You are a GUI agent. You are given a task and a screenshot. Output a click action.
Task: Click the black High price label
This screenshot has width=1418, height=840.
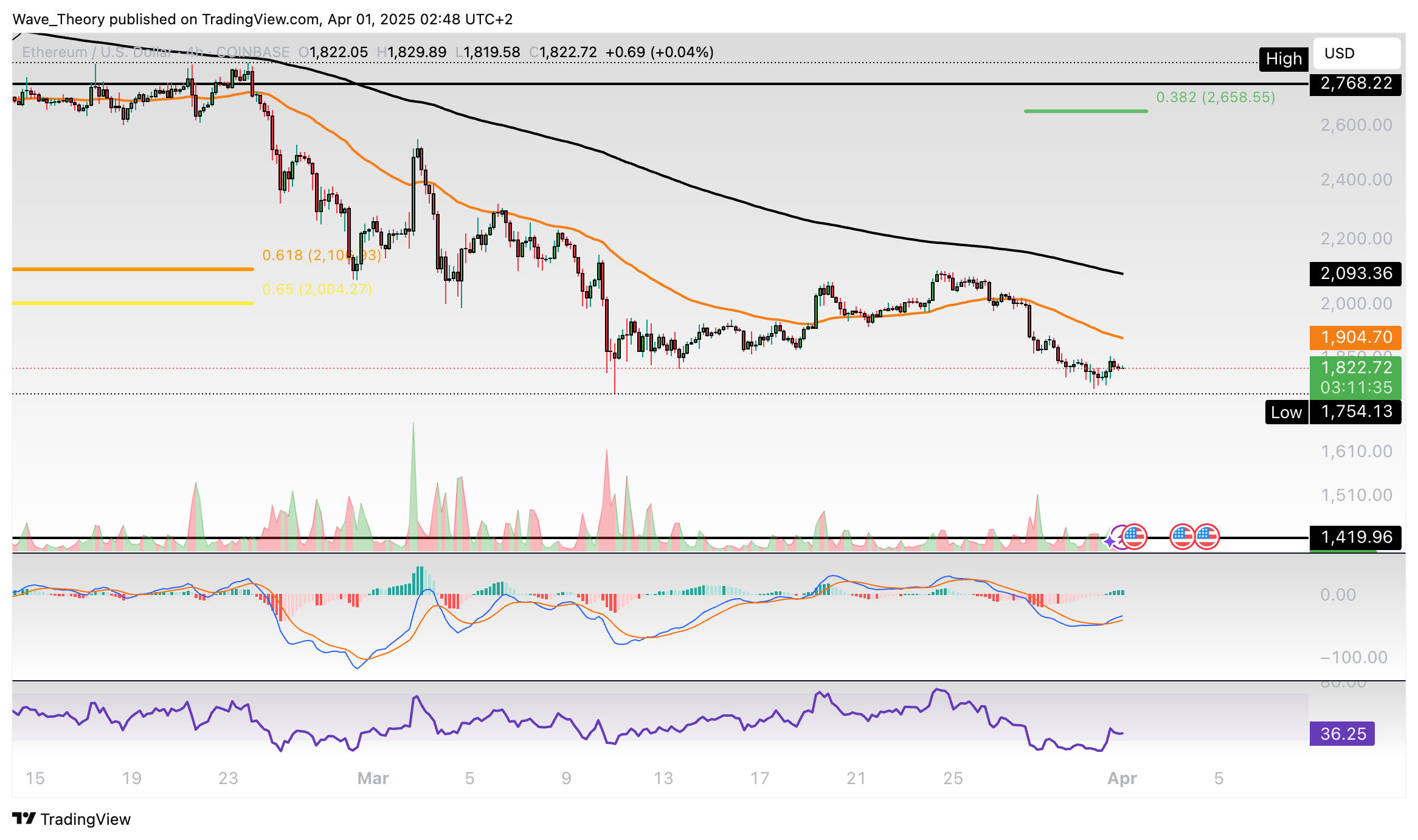[x=1283, y=59]
